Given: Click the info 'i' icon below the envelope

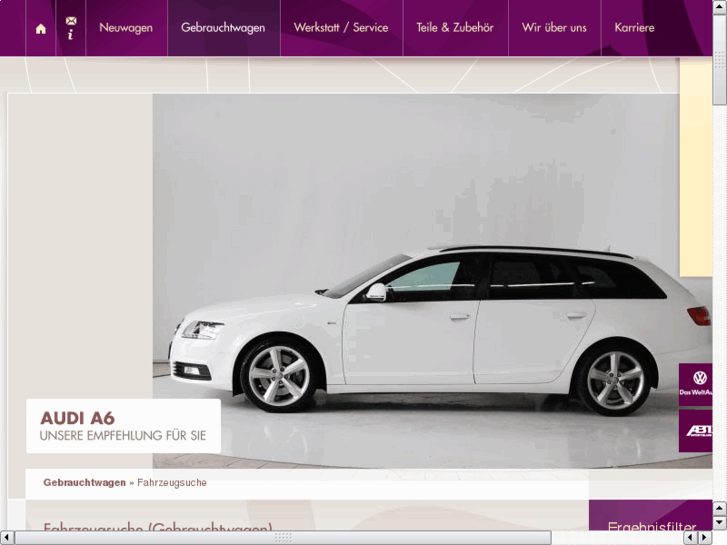Looking at the screenshot, I should click(70, 35).
